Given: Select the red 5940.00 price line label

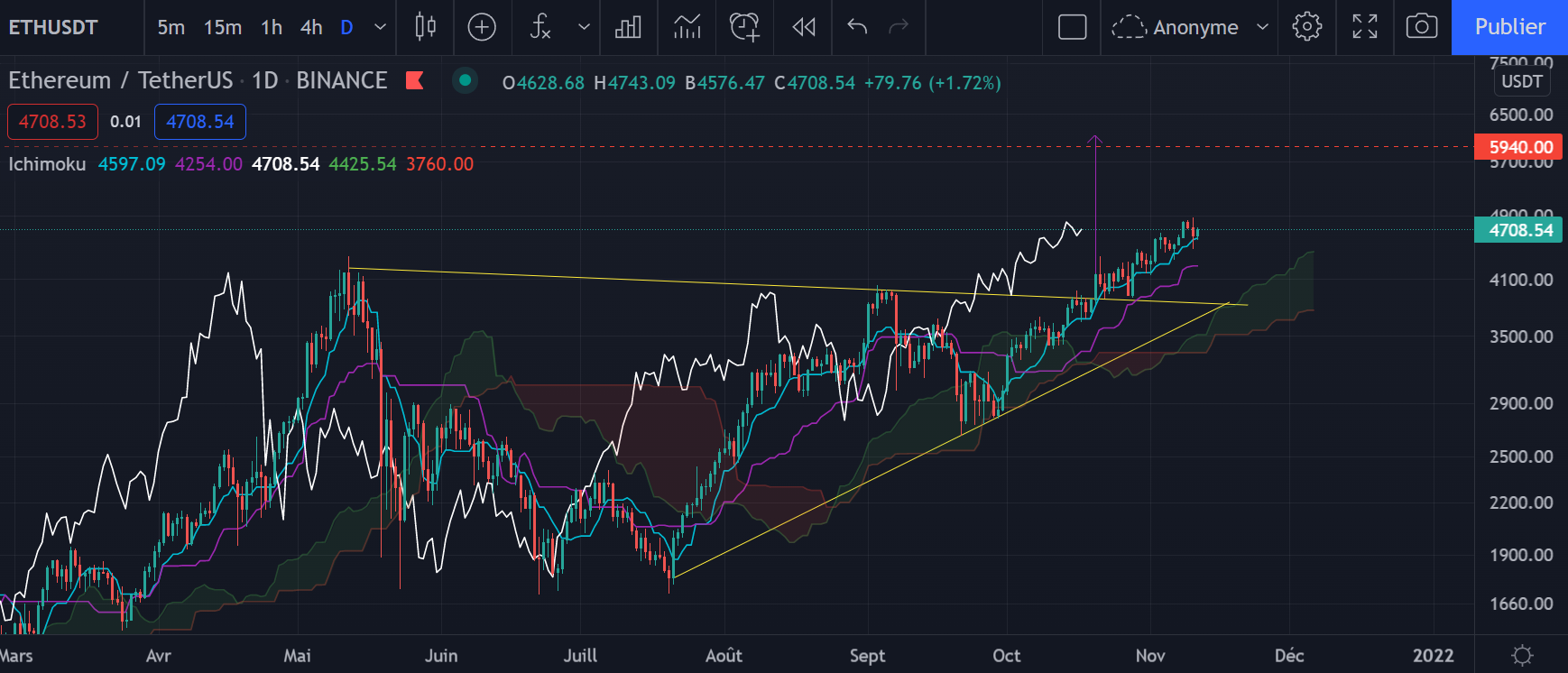Looking at the screenshot, I should pyautogui.click(x=1520, y=146).
